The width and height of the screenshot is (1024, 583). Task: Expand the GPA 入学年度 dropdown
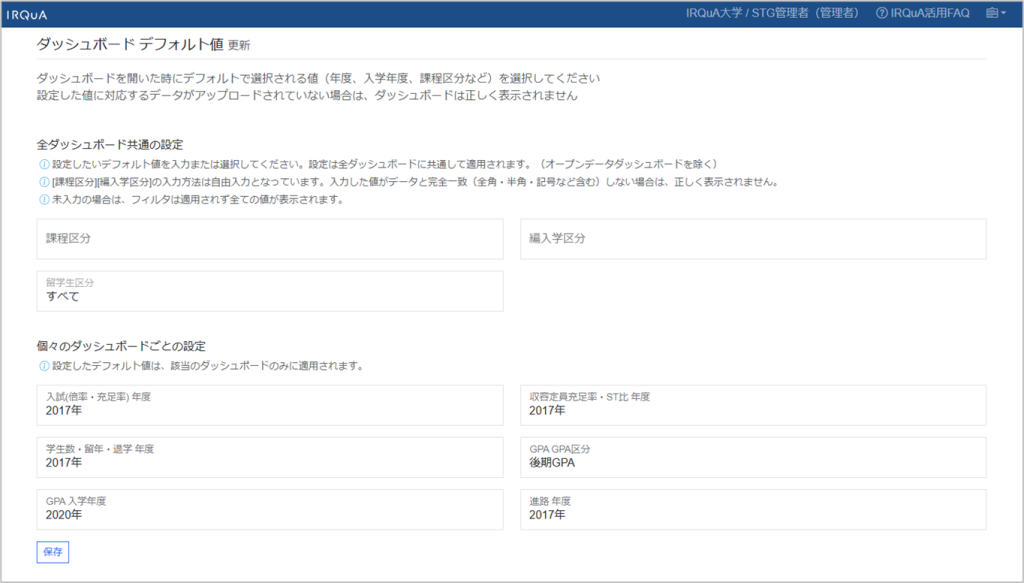click(x=269, y=509)
